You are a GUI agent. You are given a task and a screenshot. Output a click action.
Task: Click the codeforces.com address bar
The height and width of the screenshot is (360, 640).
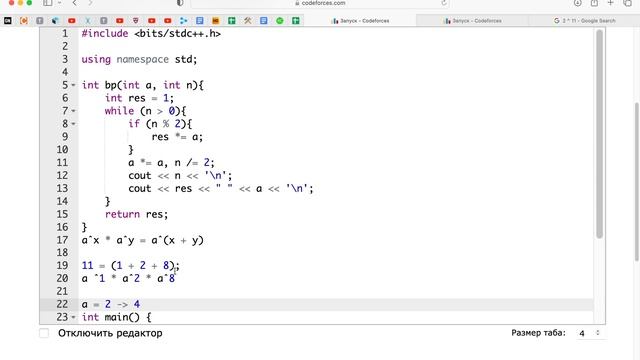pyautogui.click(x=320, y=3)
